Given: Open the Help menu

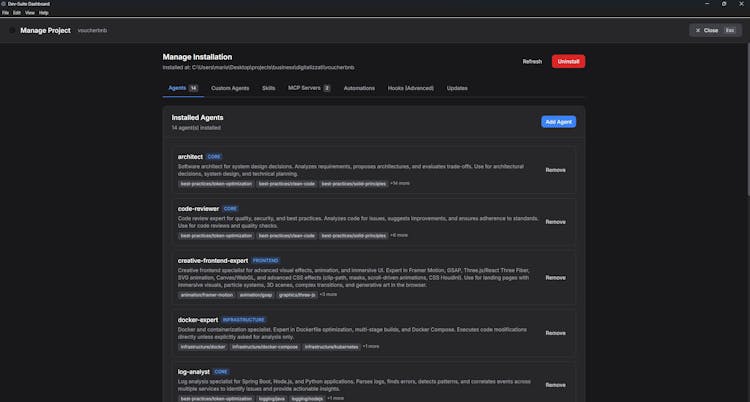Looking at the screenshot, I should coord(44,12).
